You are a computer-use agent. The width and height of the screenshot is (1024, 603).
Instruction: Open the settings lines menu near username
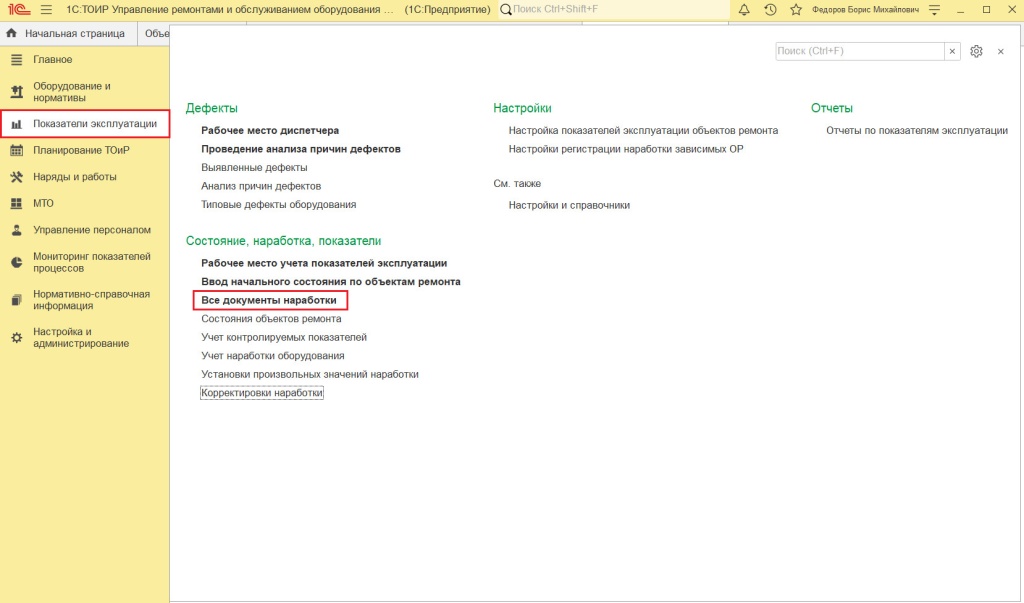coord(935,10)
